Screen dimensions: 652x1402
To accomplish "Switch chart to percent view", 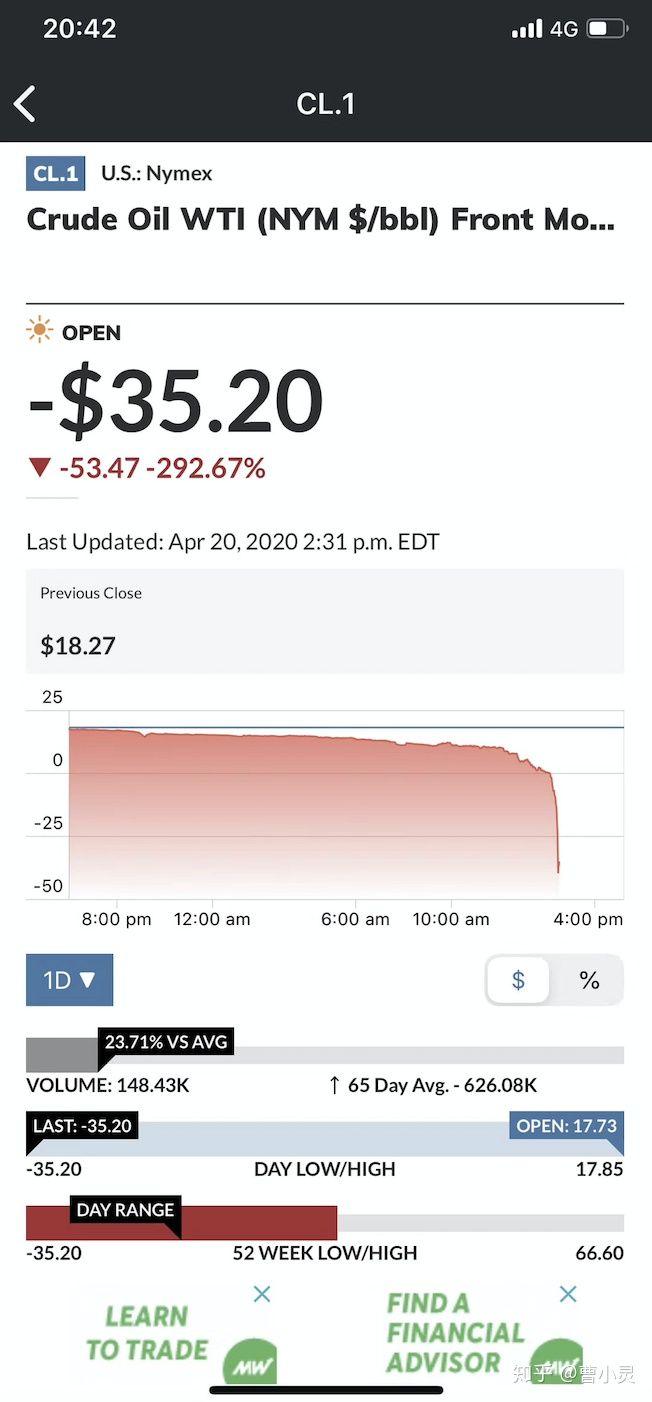I will point(589,980).
